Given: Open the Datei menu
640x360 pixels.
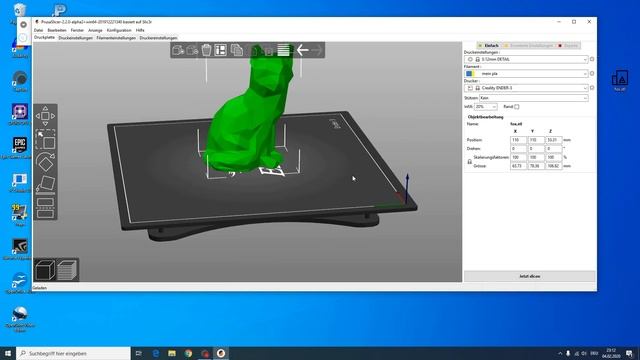Looking at the screenshot, I should [38, 30].
